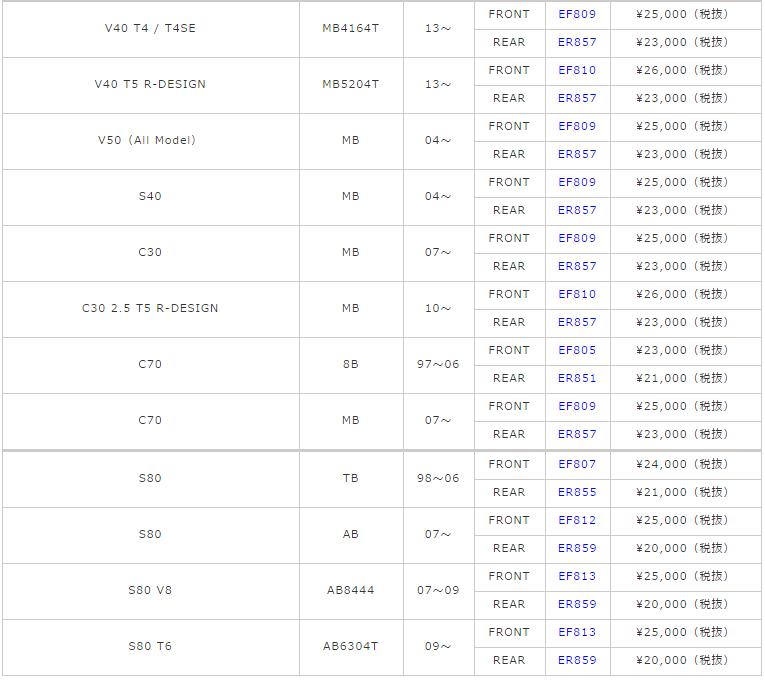
Task: Open EF809 front link for S40
Action: coord(577,182)
